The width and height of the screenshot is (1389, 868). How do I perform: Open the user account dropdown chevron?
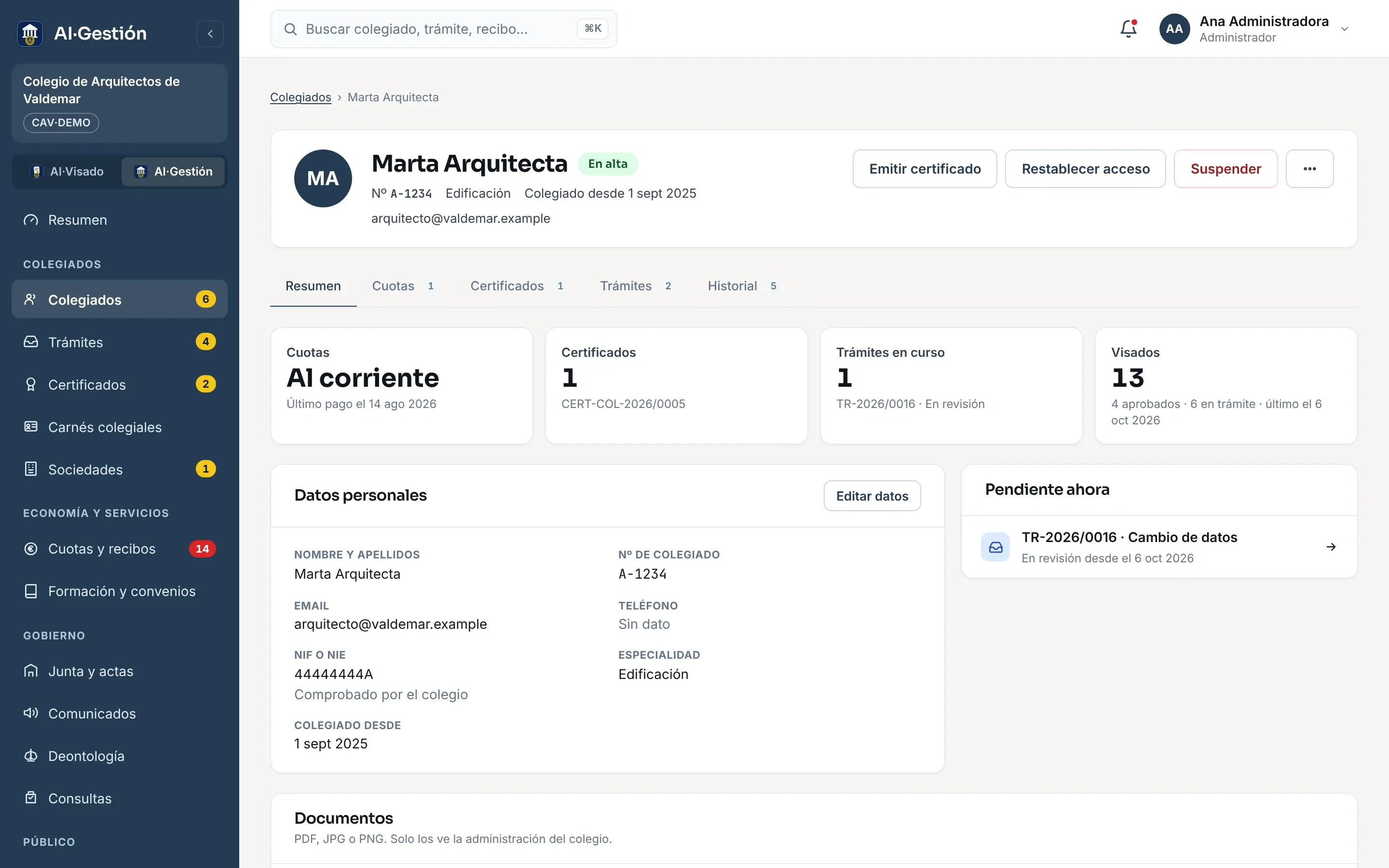coord(1344,29)
